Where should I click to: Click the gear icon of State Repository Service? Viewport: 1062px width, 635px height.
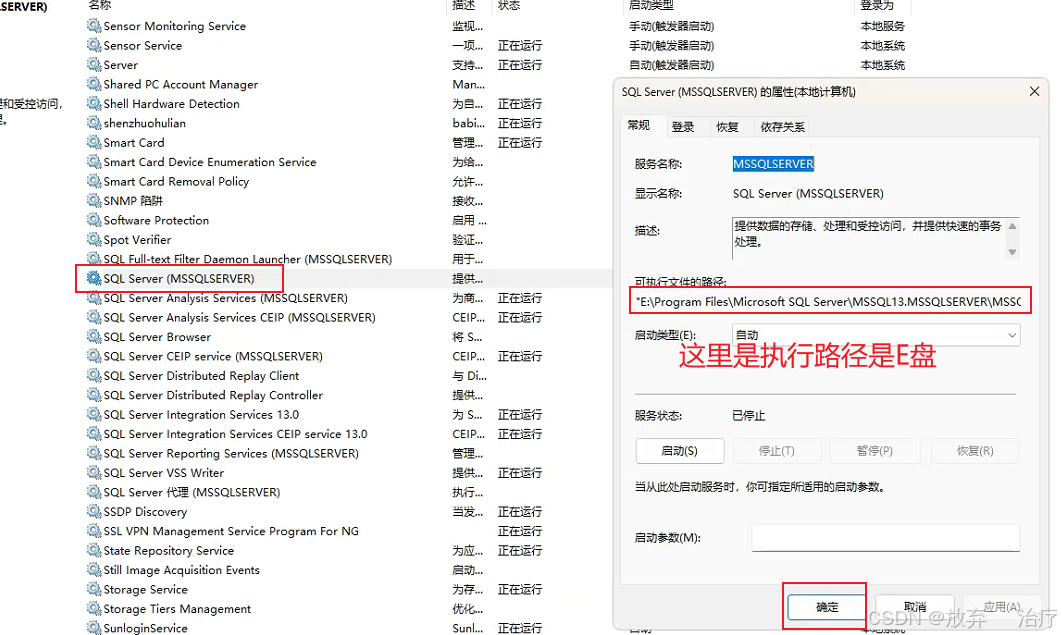click(93, 550)
